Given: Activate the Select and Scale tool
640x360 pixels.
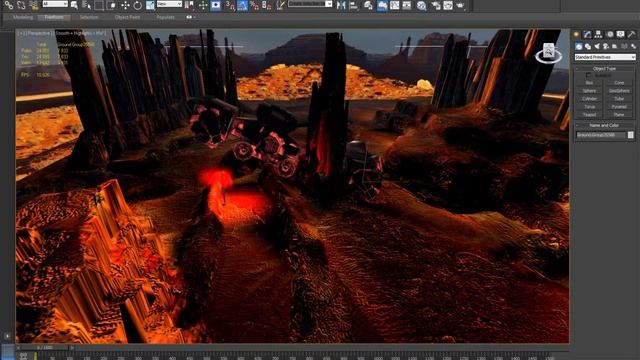Looking at the screenshot, I should pyautogui.click(x=150, y=5).
